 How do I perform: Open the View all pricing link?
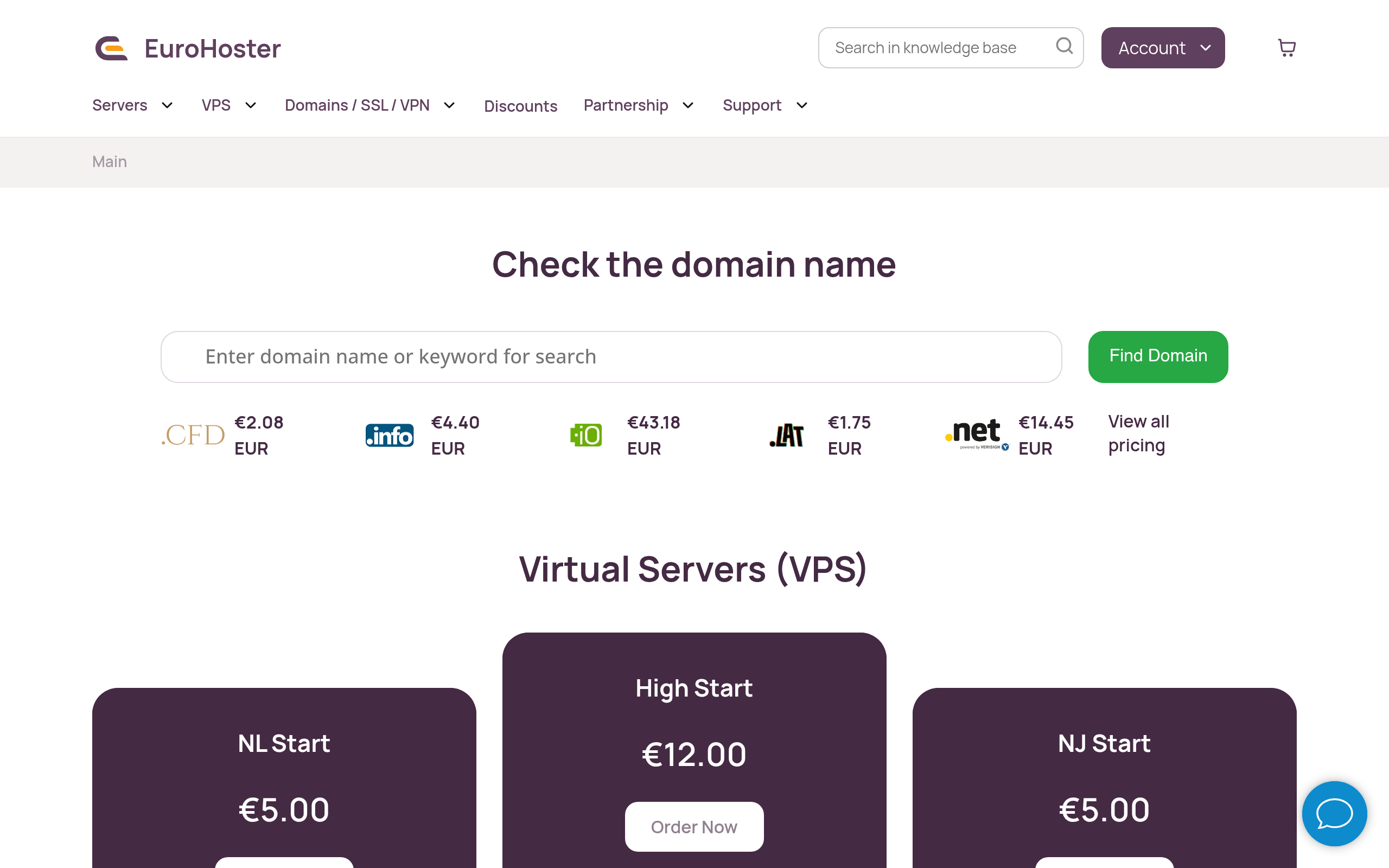click(1138, 433)
